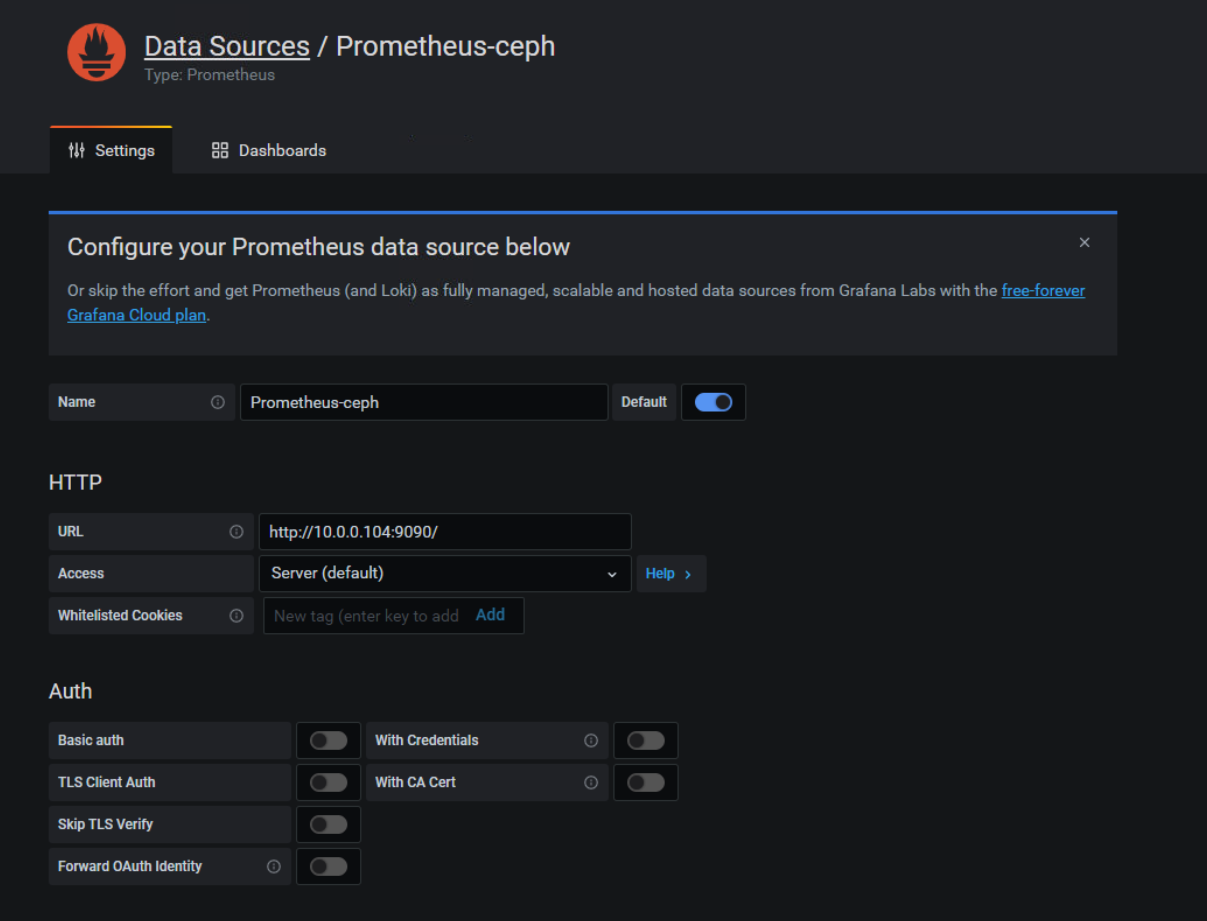The height and width of the screenshot is (921, 1207).
Task: Expand the Access Help section
Action: coord(670,574)
